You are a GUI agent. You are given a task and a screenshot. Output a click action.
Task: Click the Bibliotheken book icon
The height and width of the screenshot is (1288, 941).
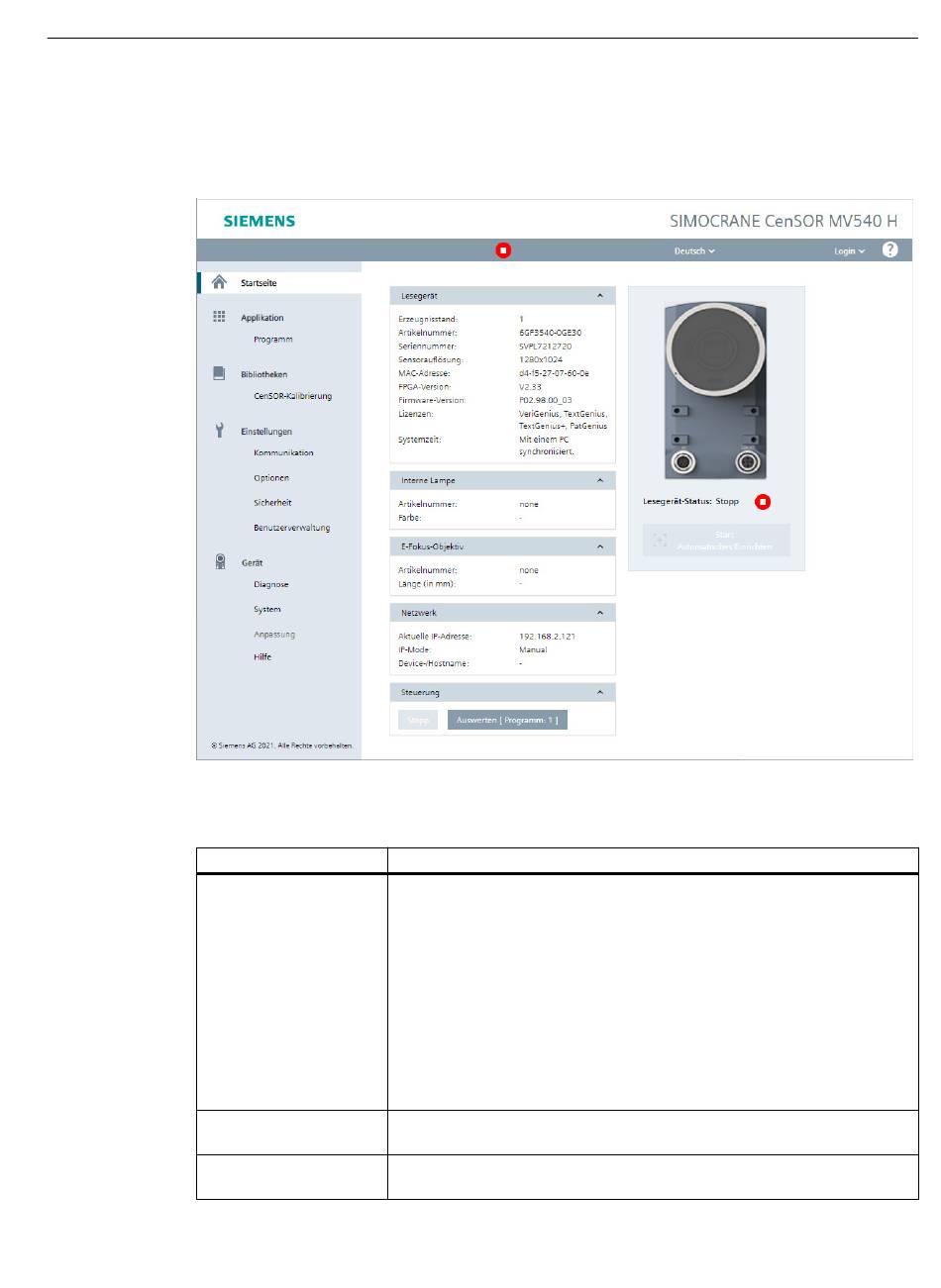pos(219,373)
